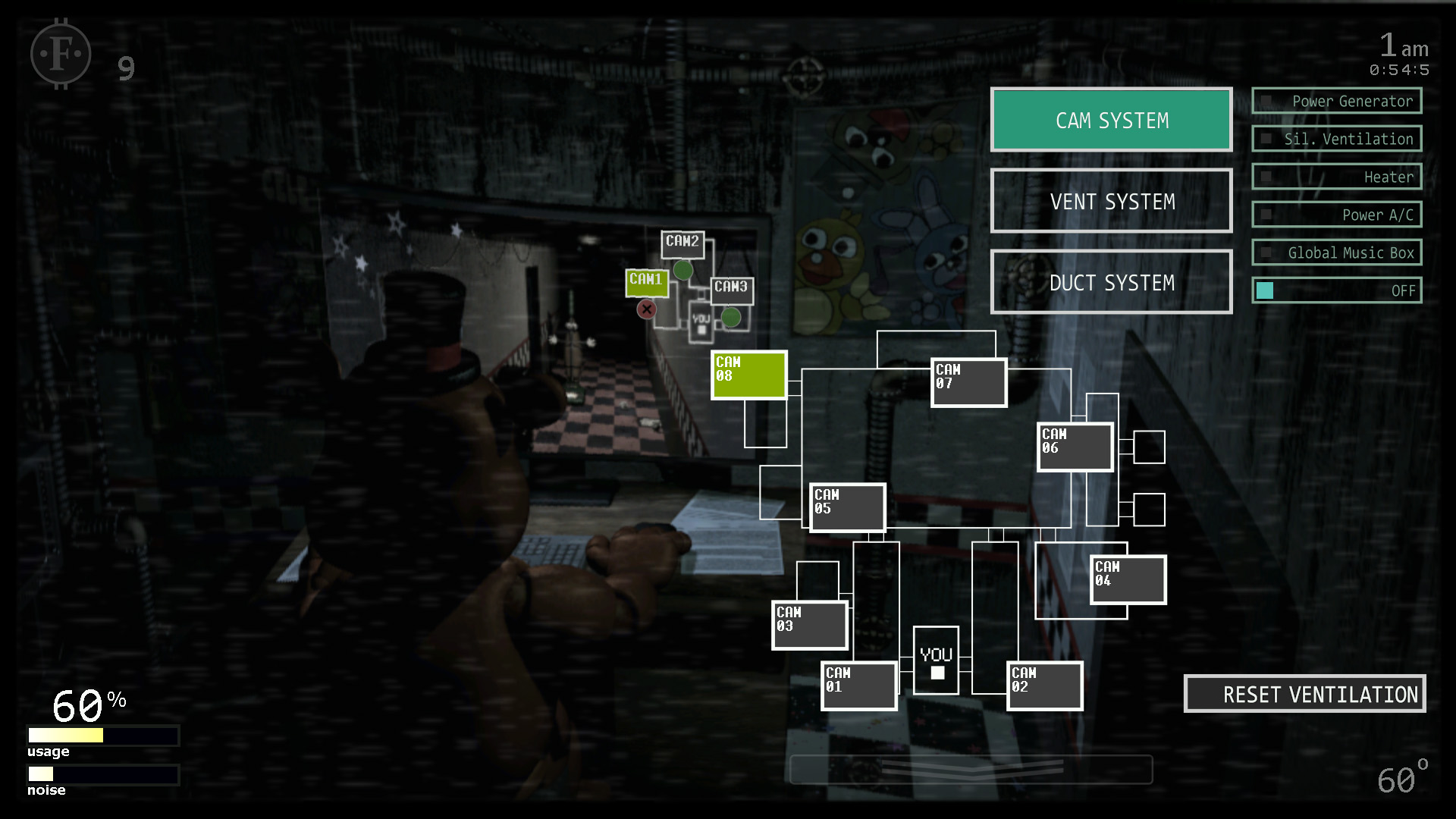1456x819 pixels.
Task: Toggle Power Generator checkbox
Action: coord(1262,101)
